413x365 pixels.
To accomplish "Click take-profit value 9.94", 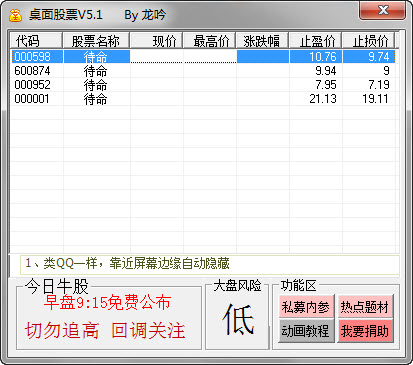I will pyautogui.click(x=326, y=71).
